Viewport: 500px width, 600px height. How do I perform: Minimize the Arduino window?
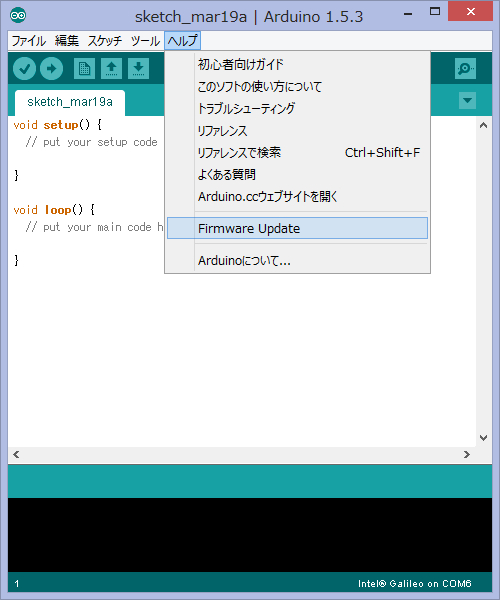tap(408, 13)
